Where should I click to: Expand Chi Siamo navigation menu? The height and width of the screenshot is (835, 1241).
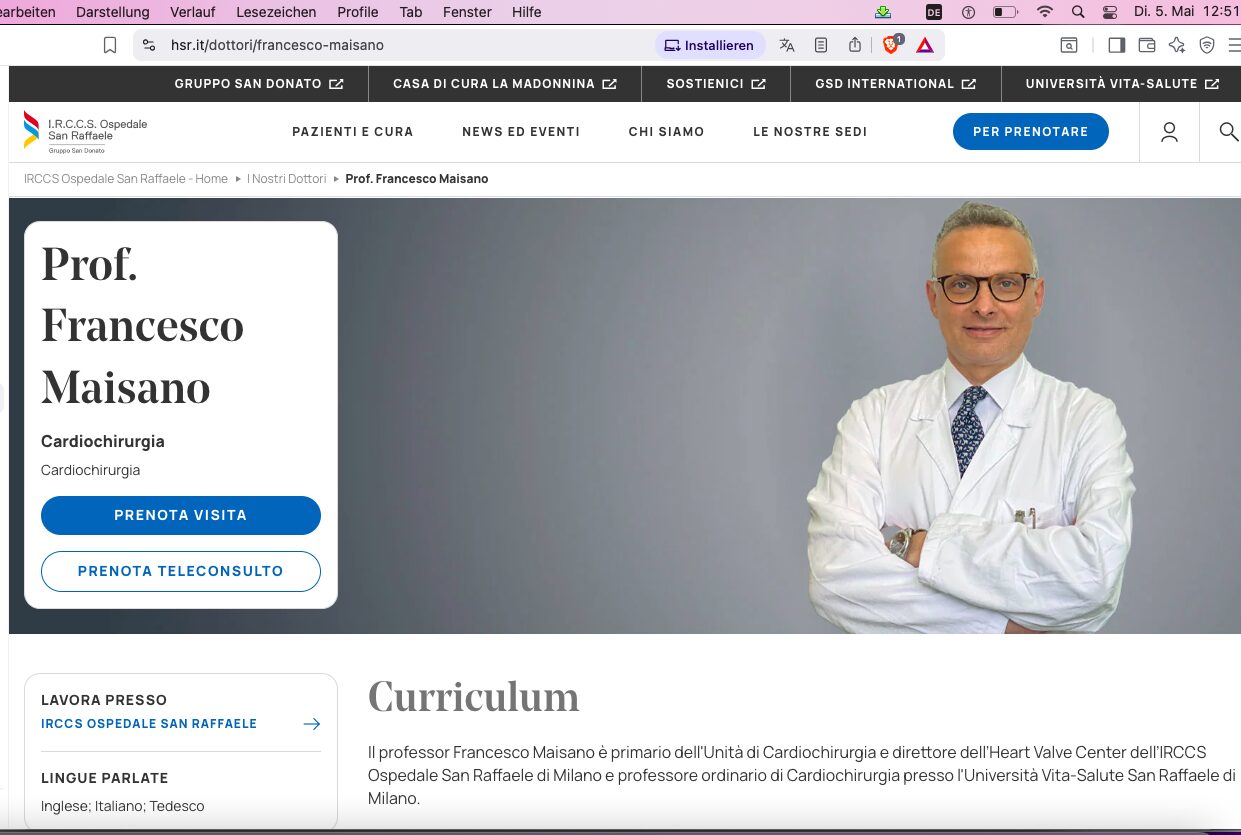pos(666,132)
